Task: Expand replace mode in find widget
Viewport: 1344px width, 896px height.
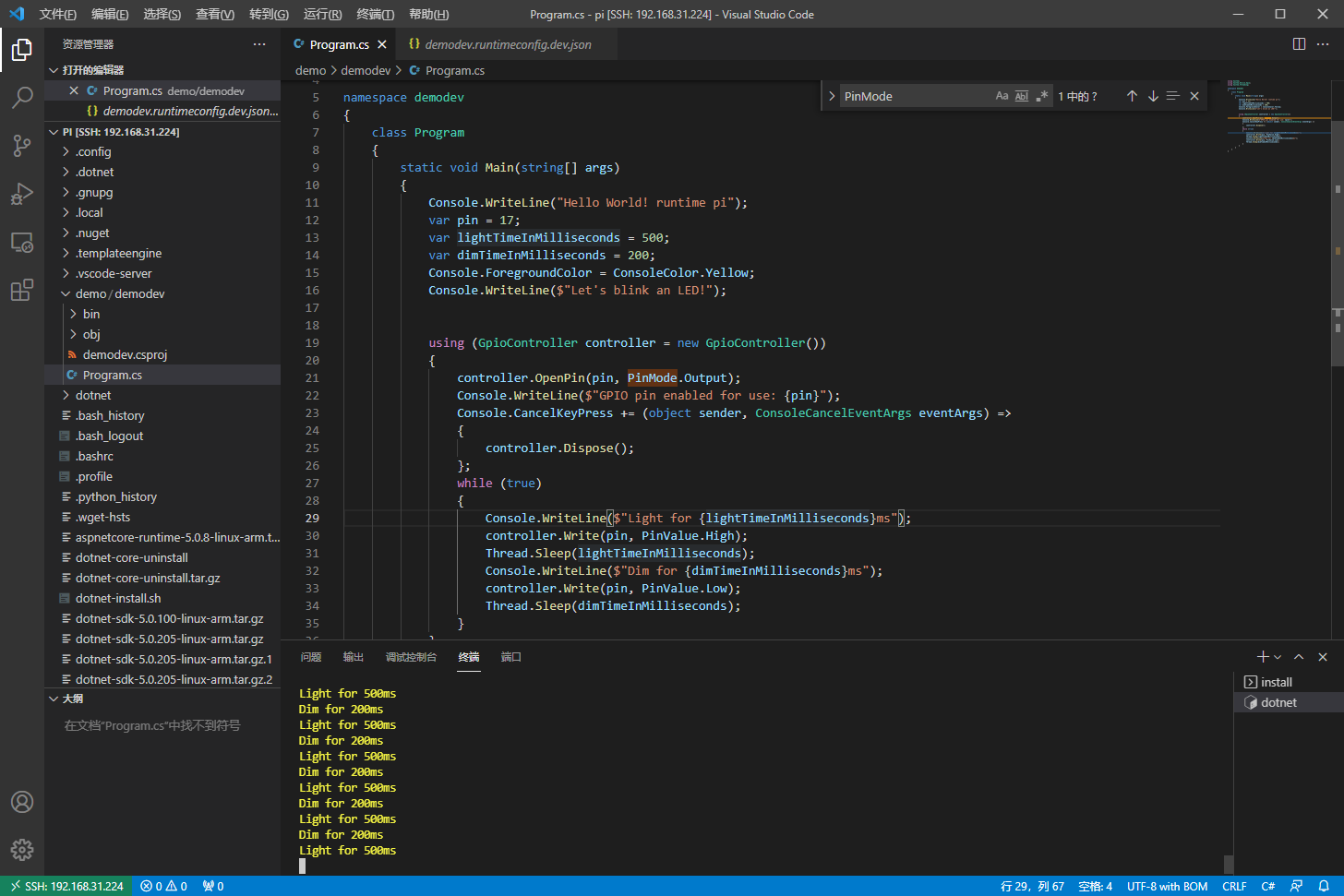Action: pyautogui.click(x=831, y=96)
